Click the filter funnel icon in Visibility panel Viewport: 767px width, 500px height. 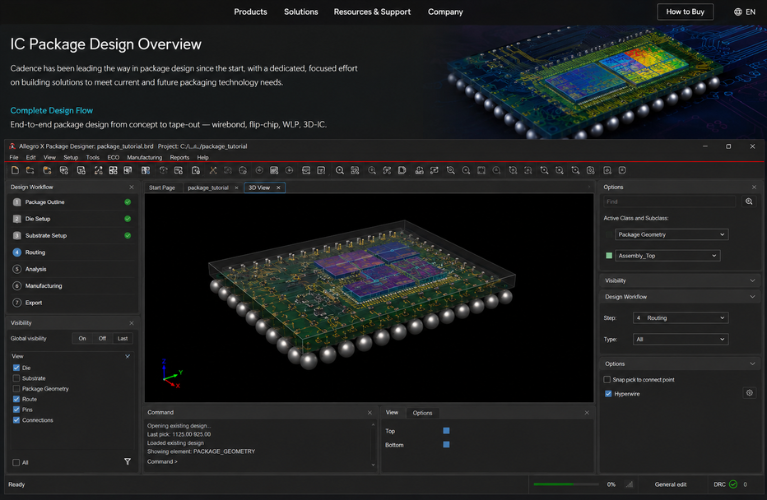click(127, 461)
